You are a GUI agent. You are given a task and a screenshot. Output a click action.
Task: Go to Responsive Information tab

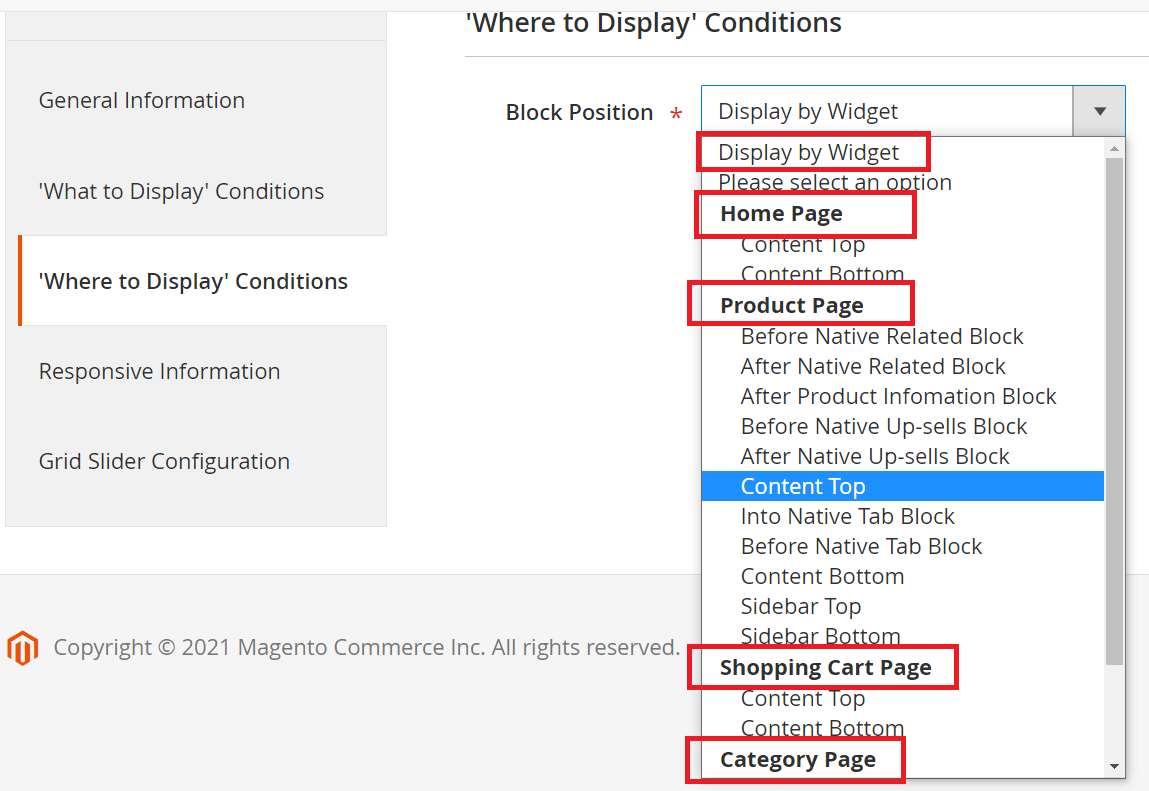(159, 371)
